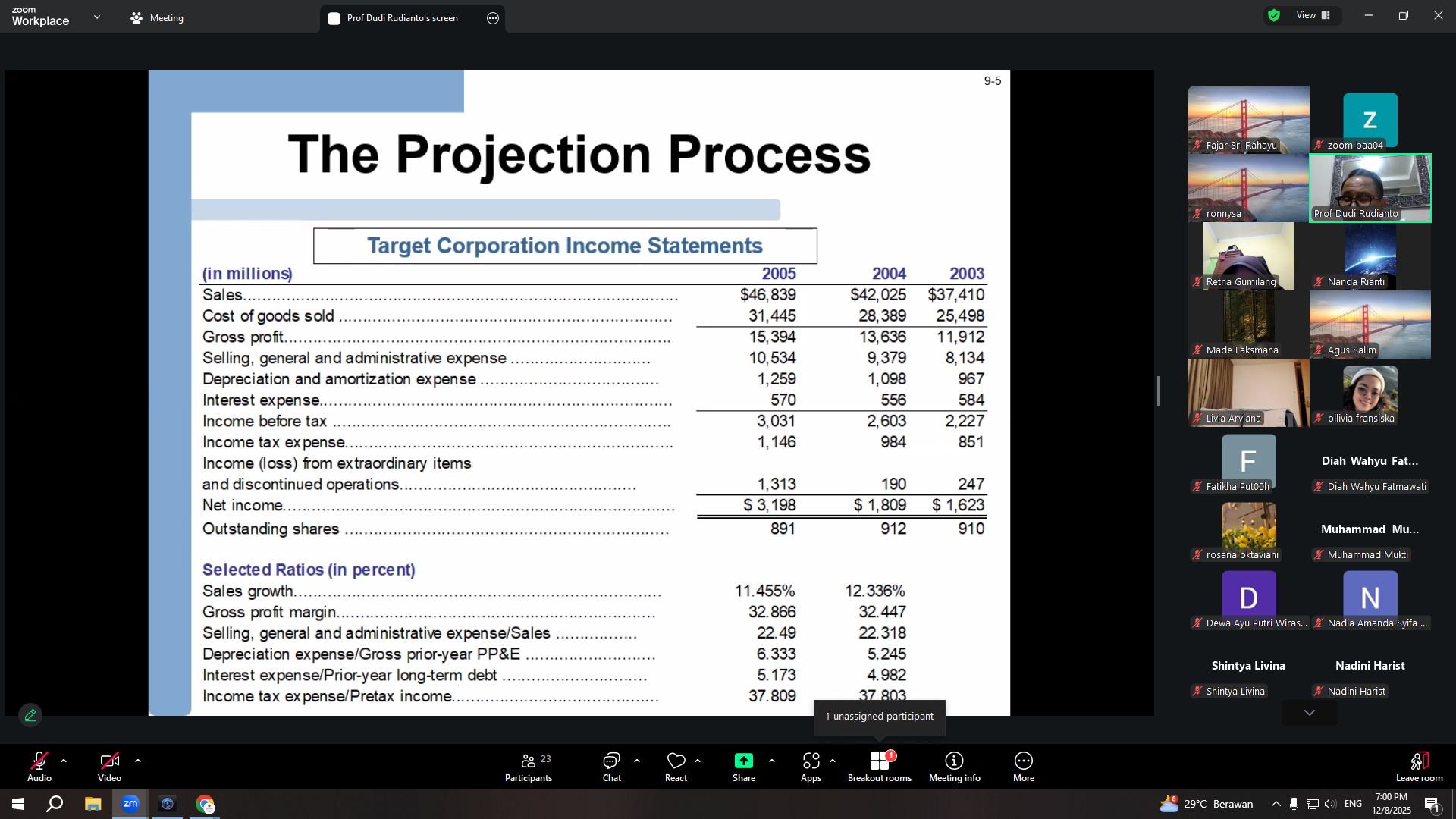Unmute microphone with Audio button
The width and height of the screenshot is (1456, 819).
pos(39,766)
